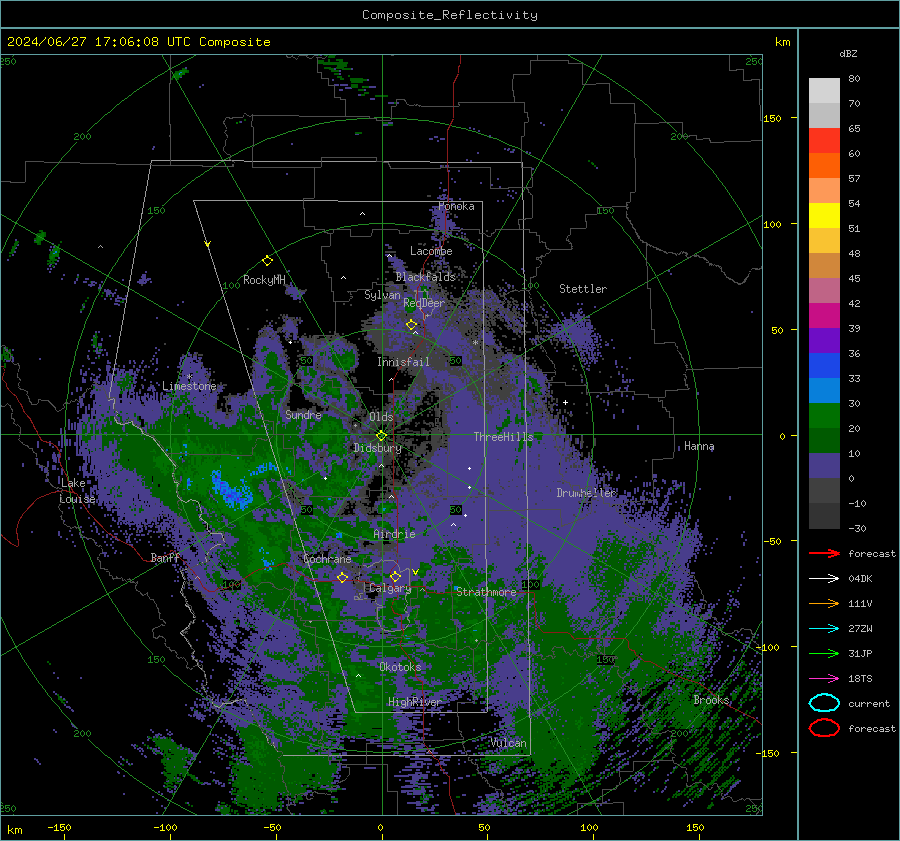Click the Lacombe map label
The image size is (900, 841).
(x=431, y=251)
